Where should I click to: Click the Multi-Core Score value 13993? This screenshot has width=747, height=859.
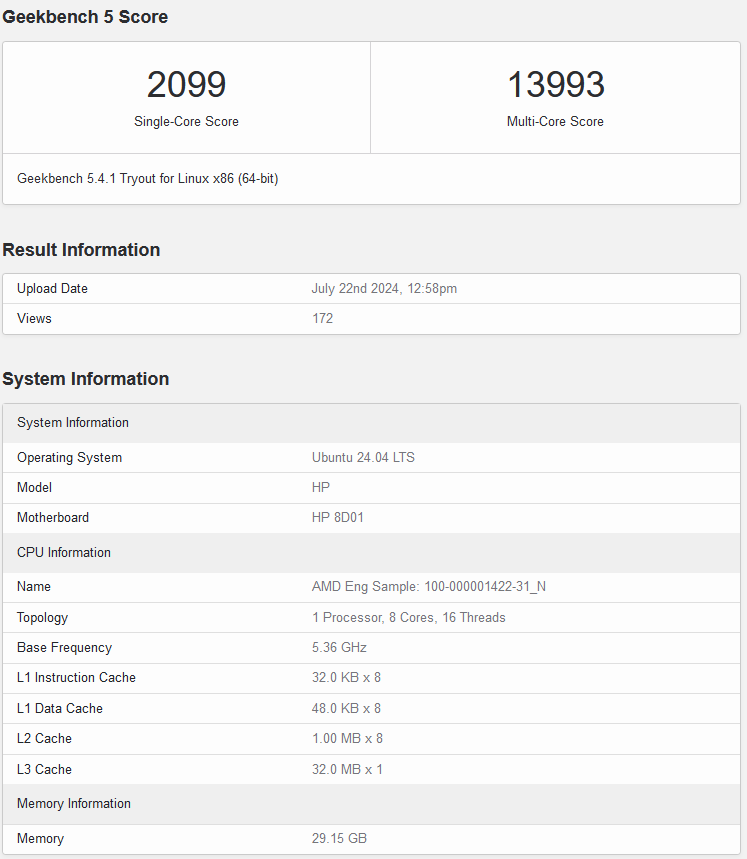pos(555,85)
